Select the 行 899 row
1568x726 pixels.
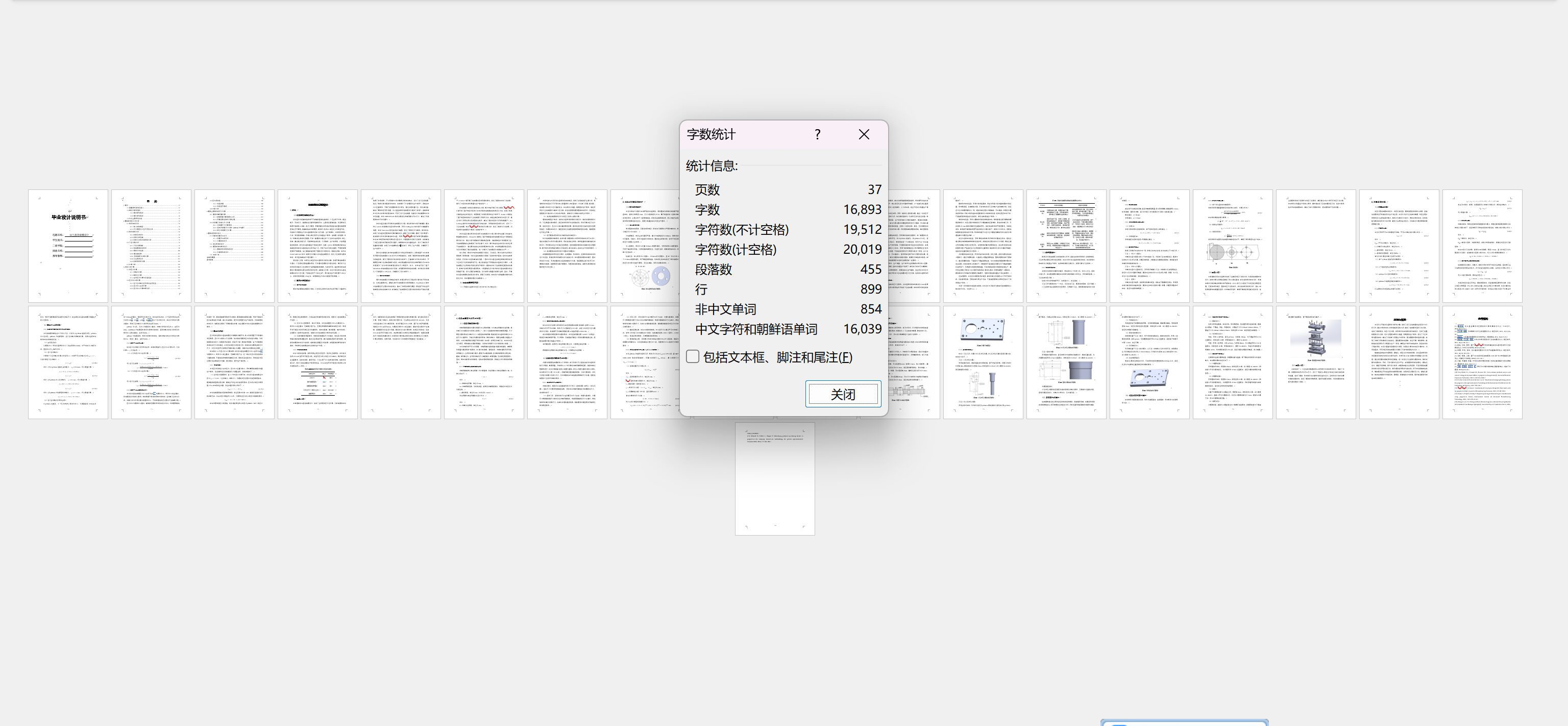point(788,289)
